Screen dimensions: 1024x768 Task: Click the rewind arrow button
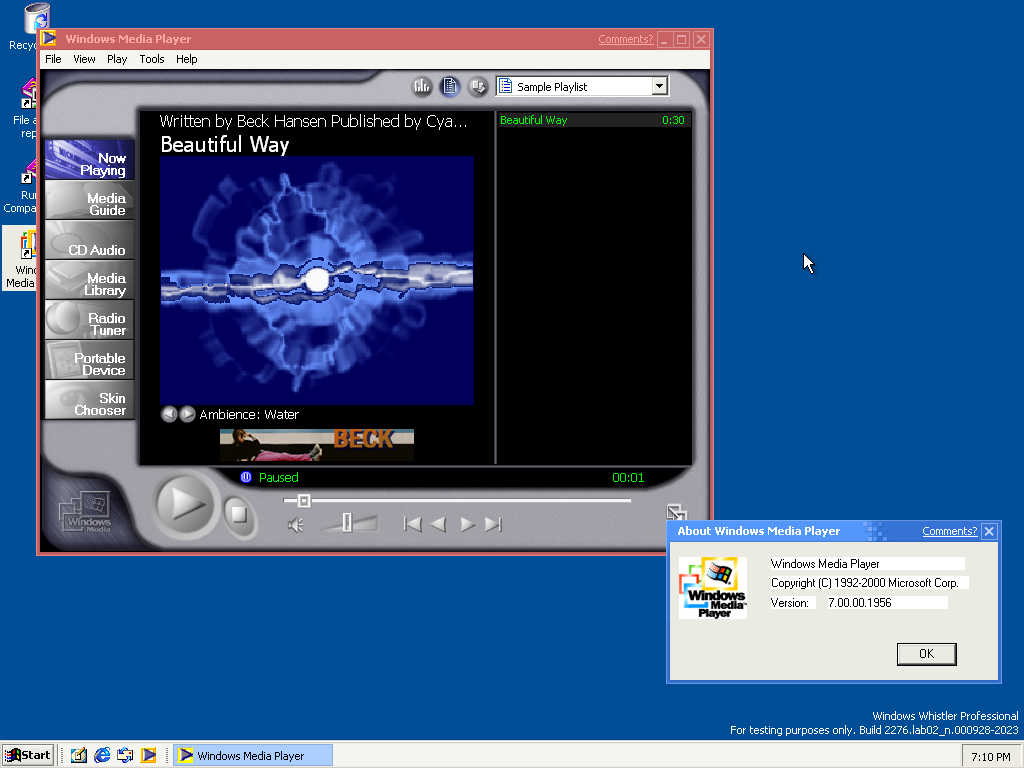(438, 524)
